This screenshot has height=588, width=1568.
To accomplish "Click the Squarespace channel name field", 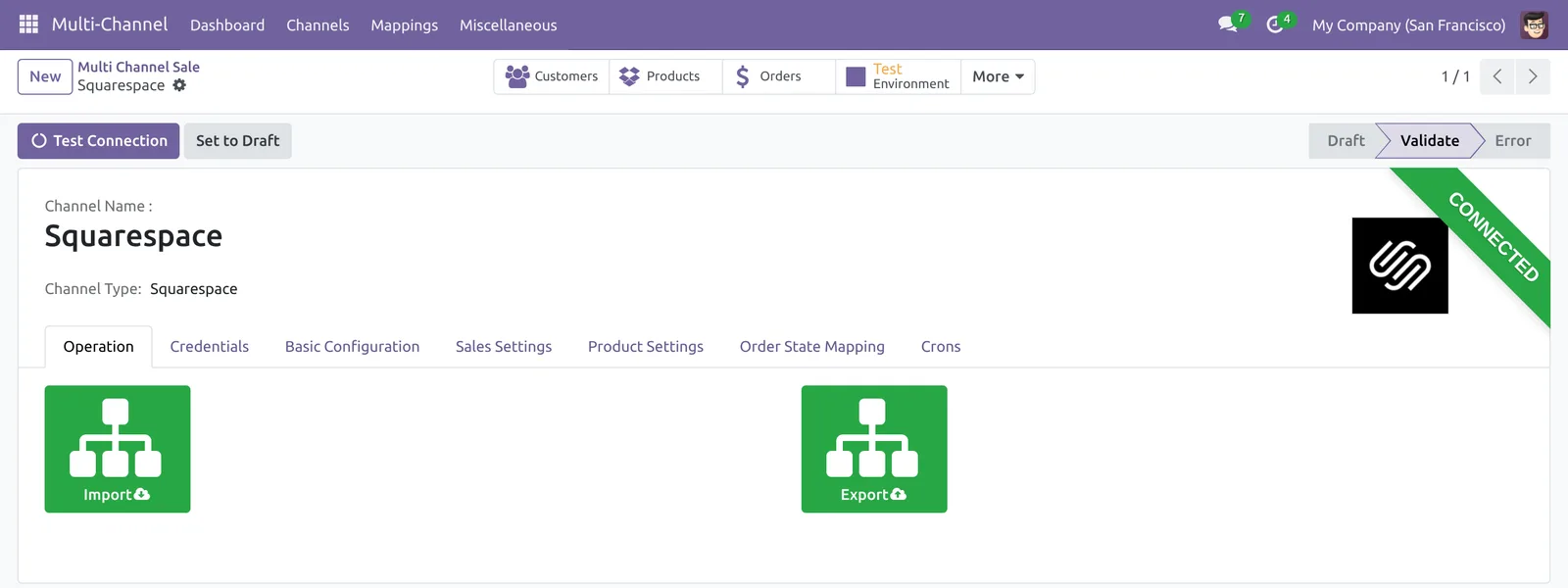I will 133,236.
